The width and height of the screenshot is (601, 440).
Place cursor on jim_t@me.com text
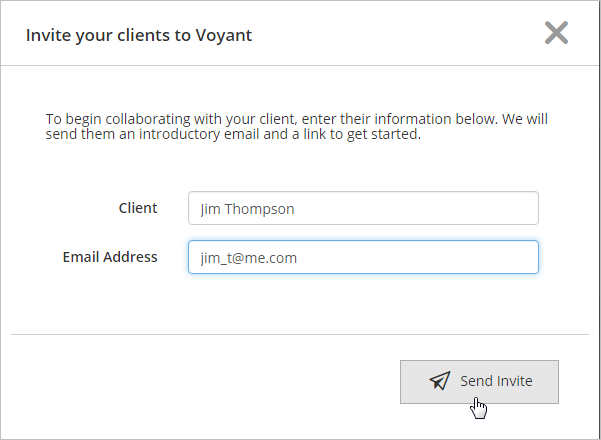248,258
